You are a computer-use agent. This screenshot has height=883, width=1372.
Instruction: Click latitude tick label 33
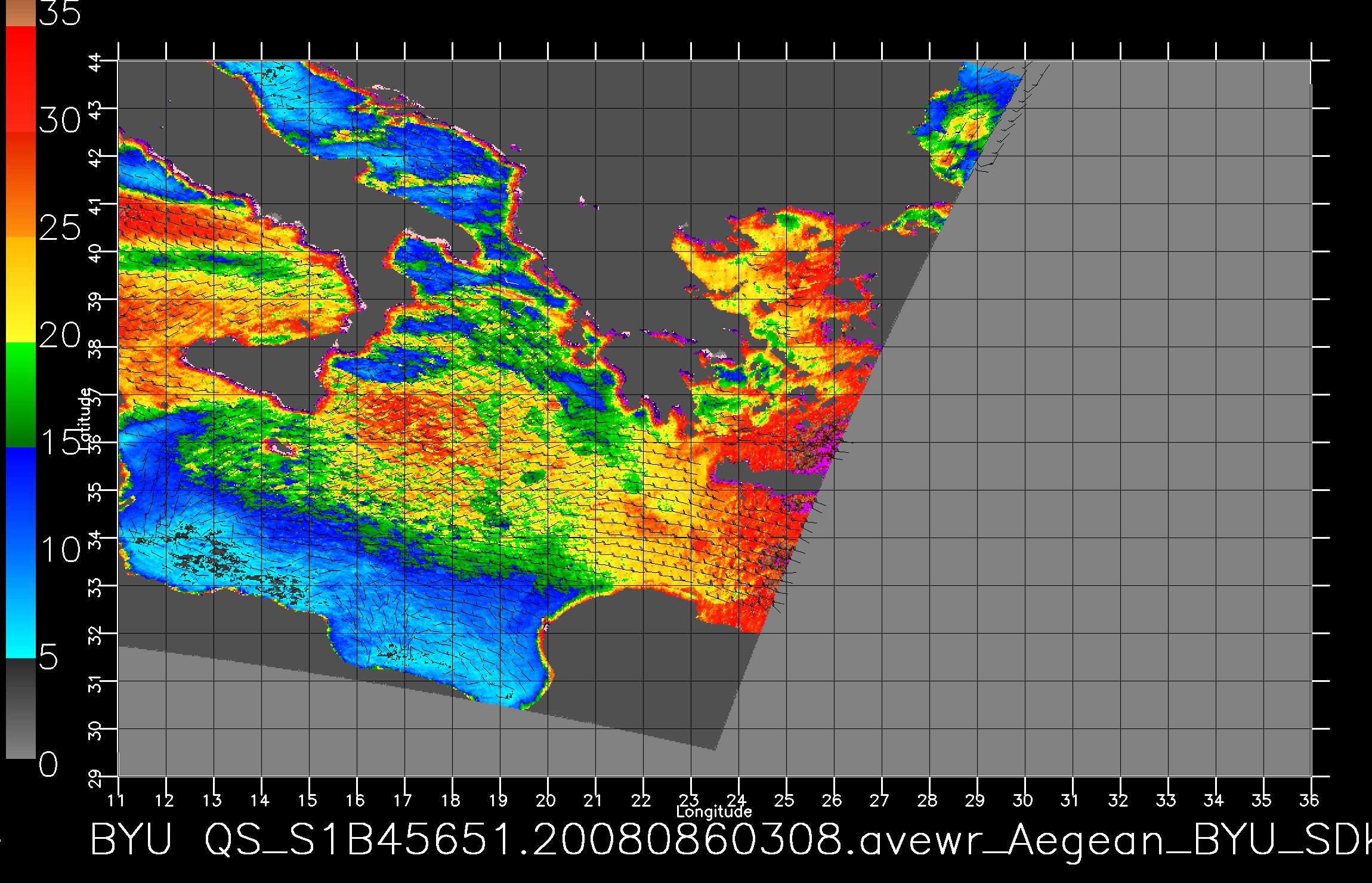pyautogui.click(x=95, y=588)
